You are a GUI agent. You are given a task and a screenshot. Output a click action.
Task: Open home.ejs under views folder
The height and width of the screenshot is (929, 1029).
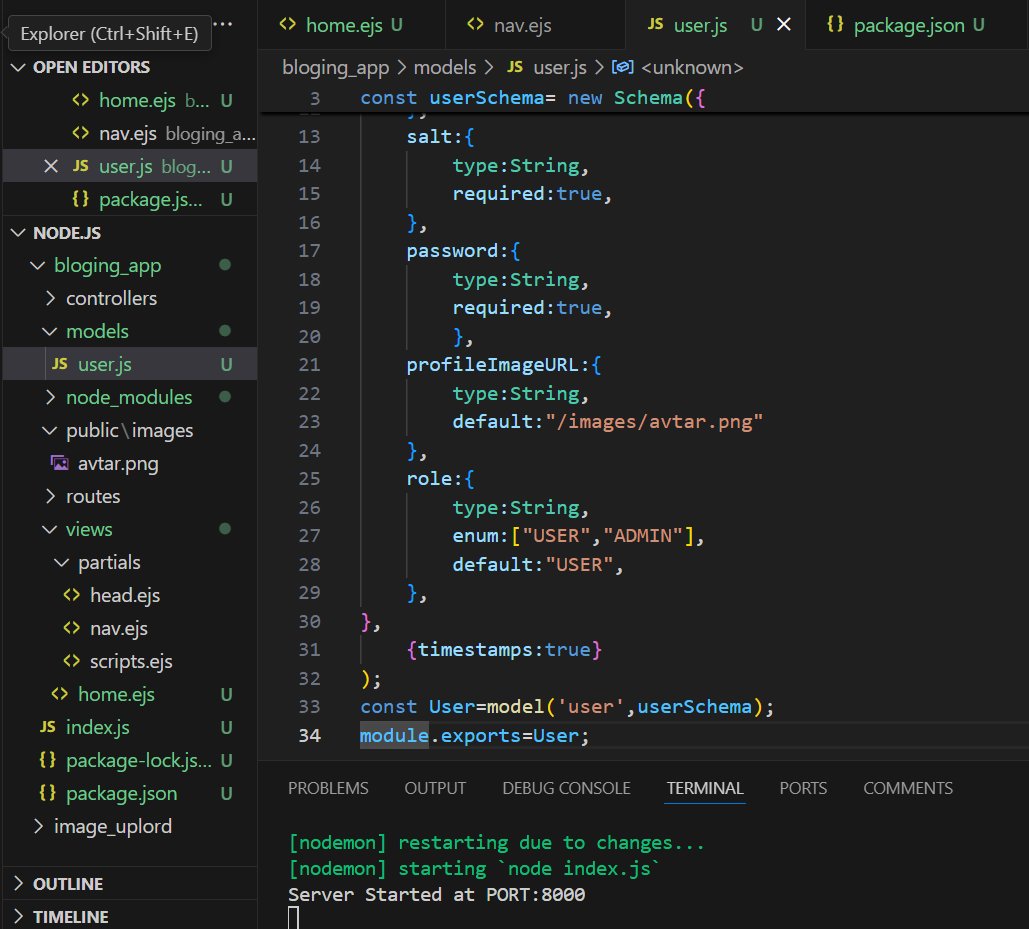(x=130, y=694)
